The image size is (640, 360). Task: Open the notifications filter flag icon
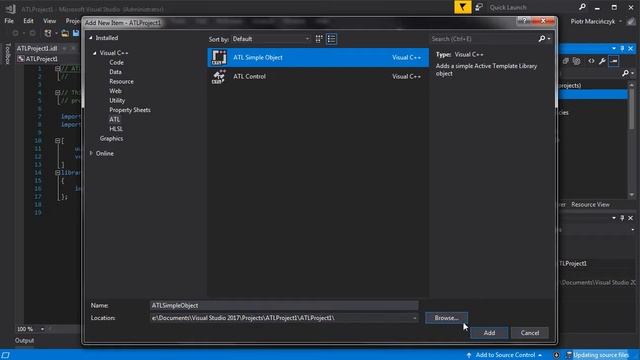pyautogui.click(x=462, y=7)
